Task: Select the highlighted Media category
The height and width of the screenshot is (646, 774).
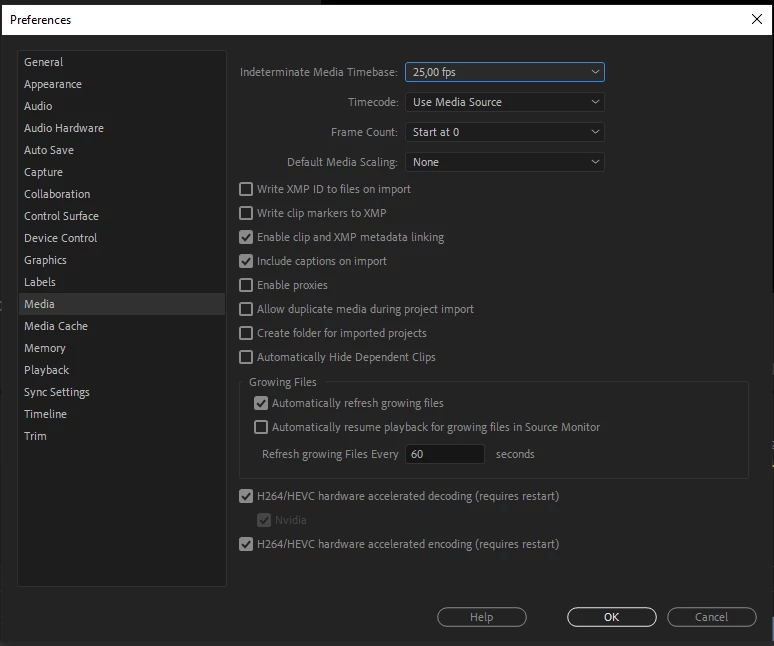Action: pos(122,304)
